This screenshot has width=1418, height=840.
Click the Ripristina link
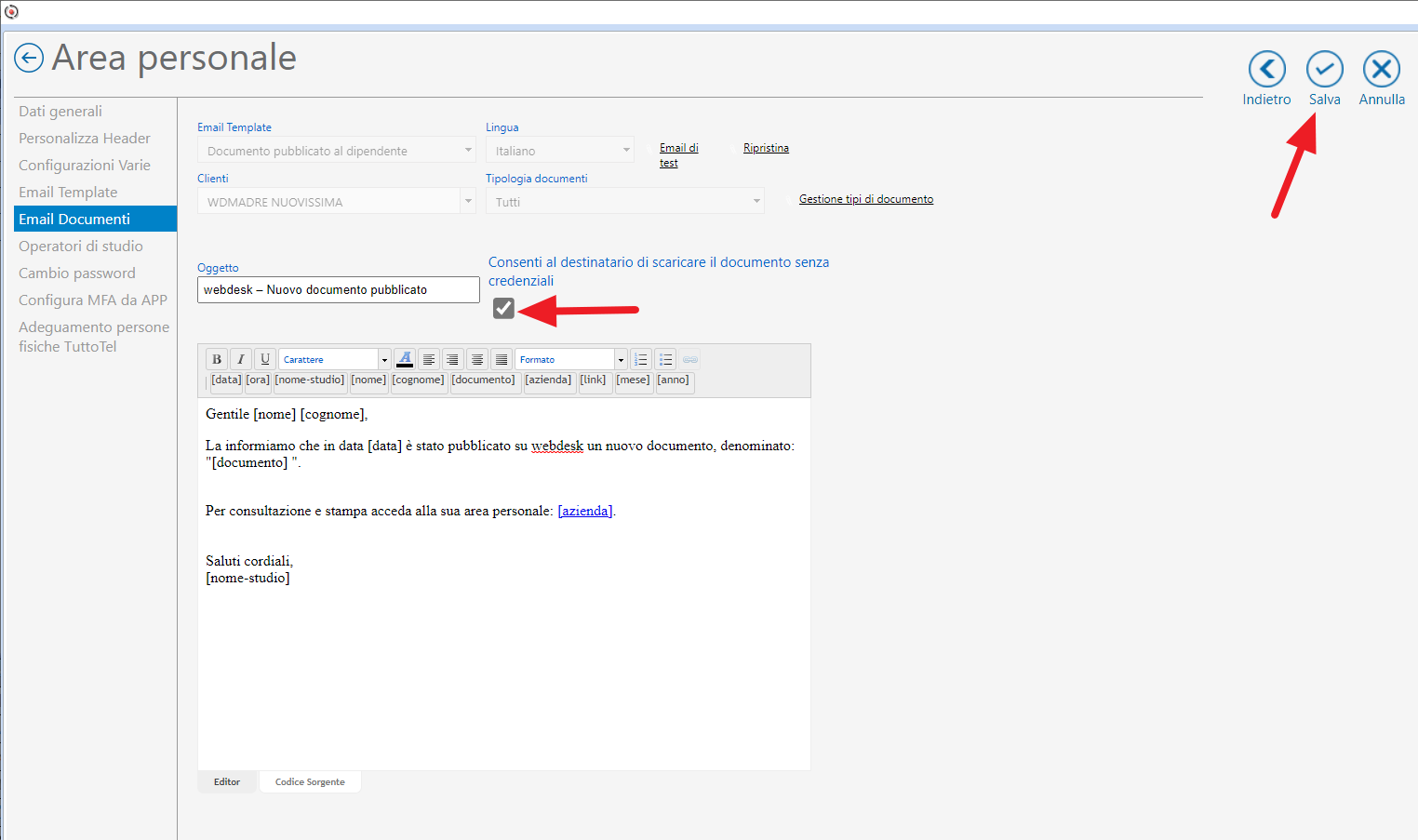766,148
